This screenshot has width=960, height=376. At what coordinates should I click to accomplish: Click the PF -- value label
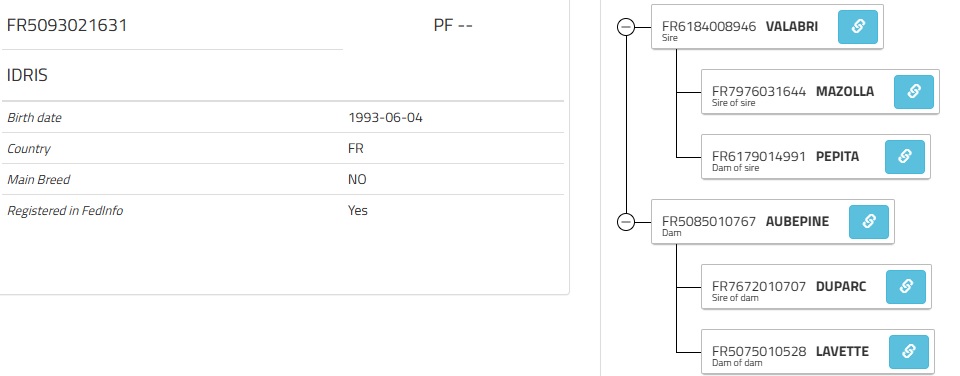pyautogui.click(x=453, y=26)
